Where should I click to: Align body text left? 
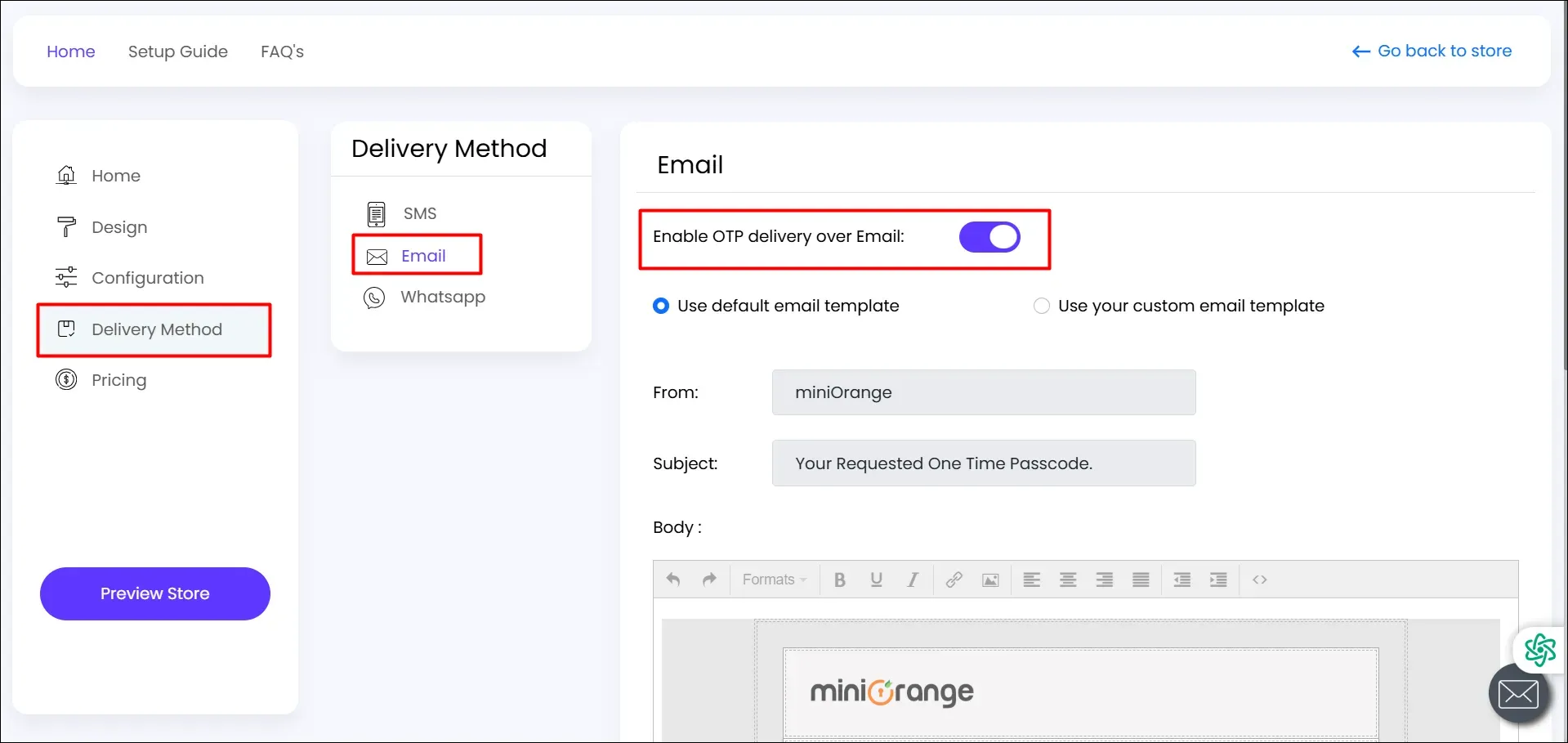coord(1032,580)
